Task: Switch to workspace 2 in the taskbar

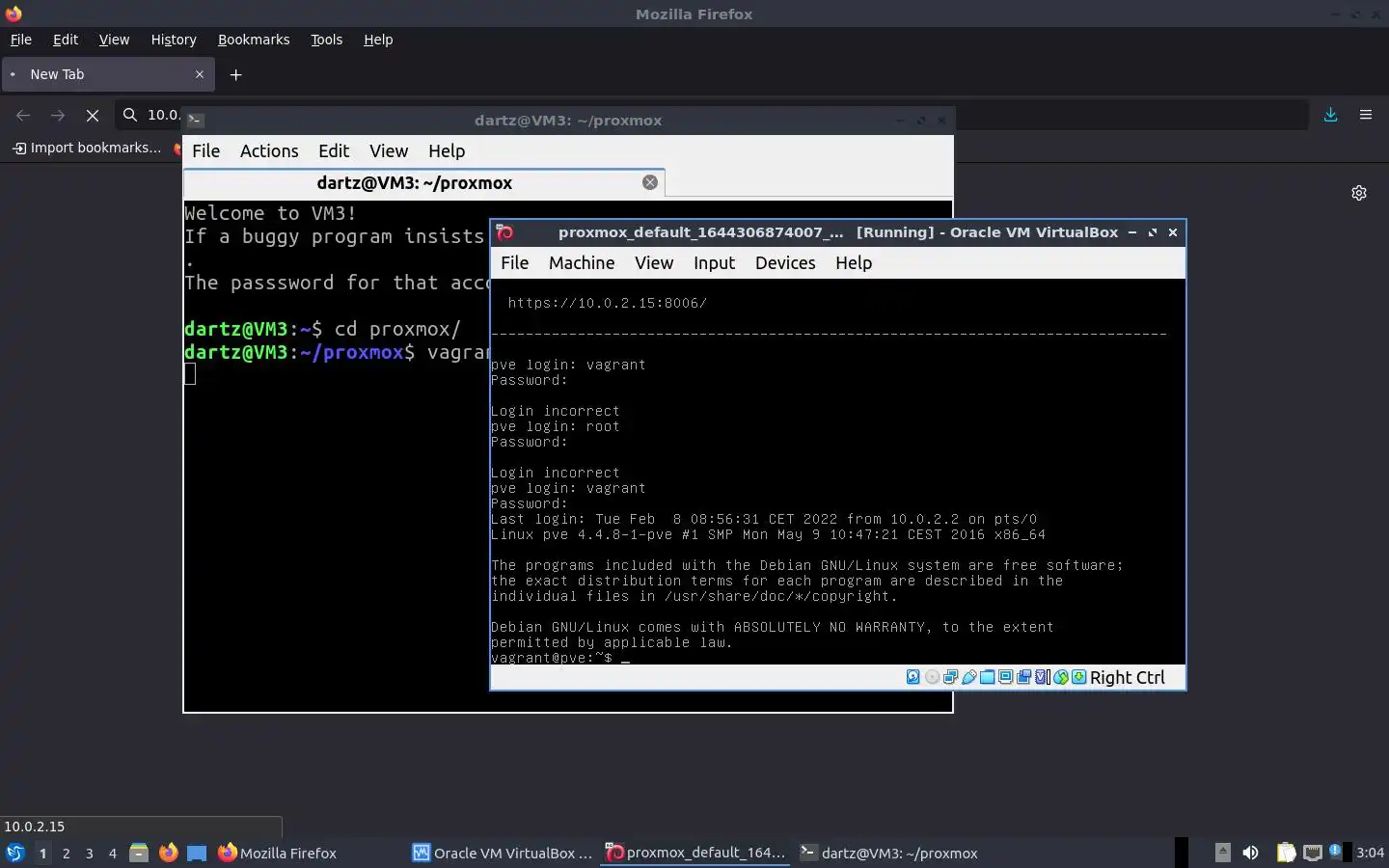Action: [x=66, y=853]
